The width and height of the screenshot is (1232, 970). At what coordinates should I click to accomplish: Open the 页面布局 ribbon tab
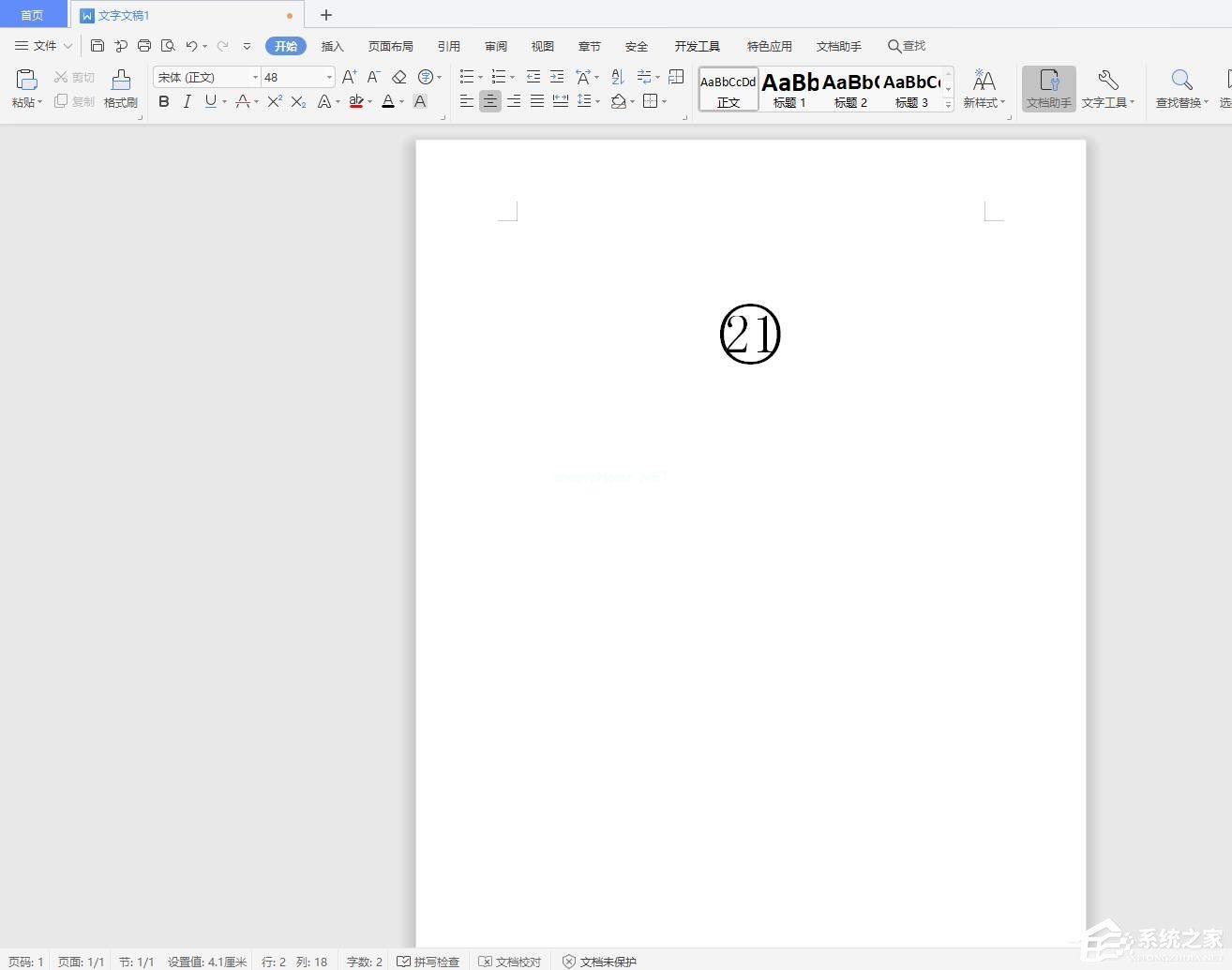pos(390,45)
